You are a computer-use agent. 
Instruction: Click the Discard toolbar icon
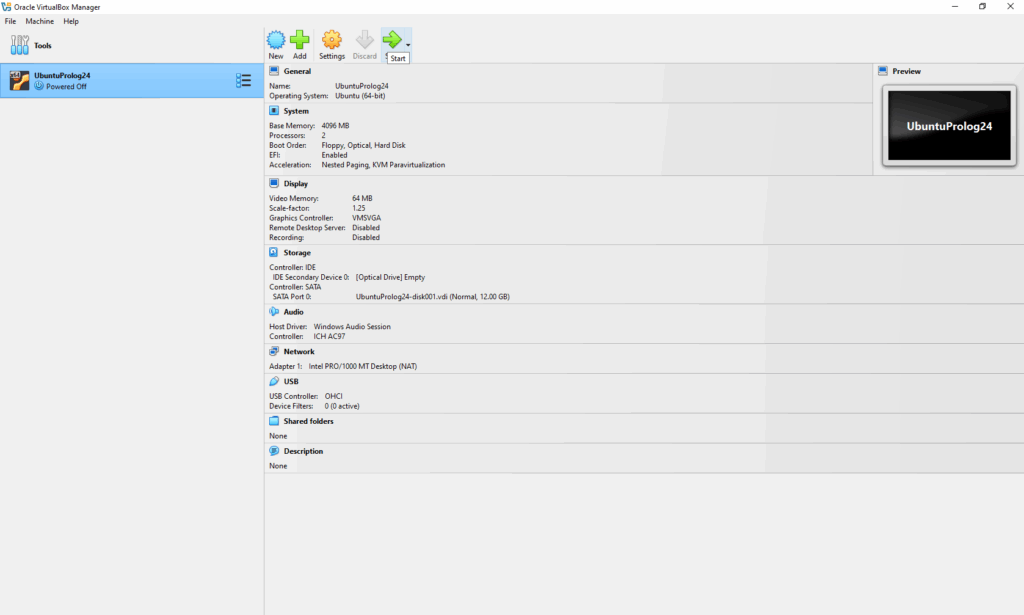coord(364,40)
